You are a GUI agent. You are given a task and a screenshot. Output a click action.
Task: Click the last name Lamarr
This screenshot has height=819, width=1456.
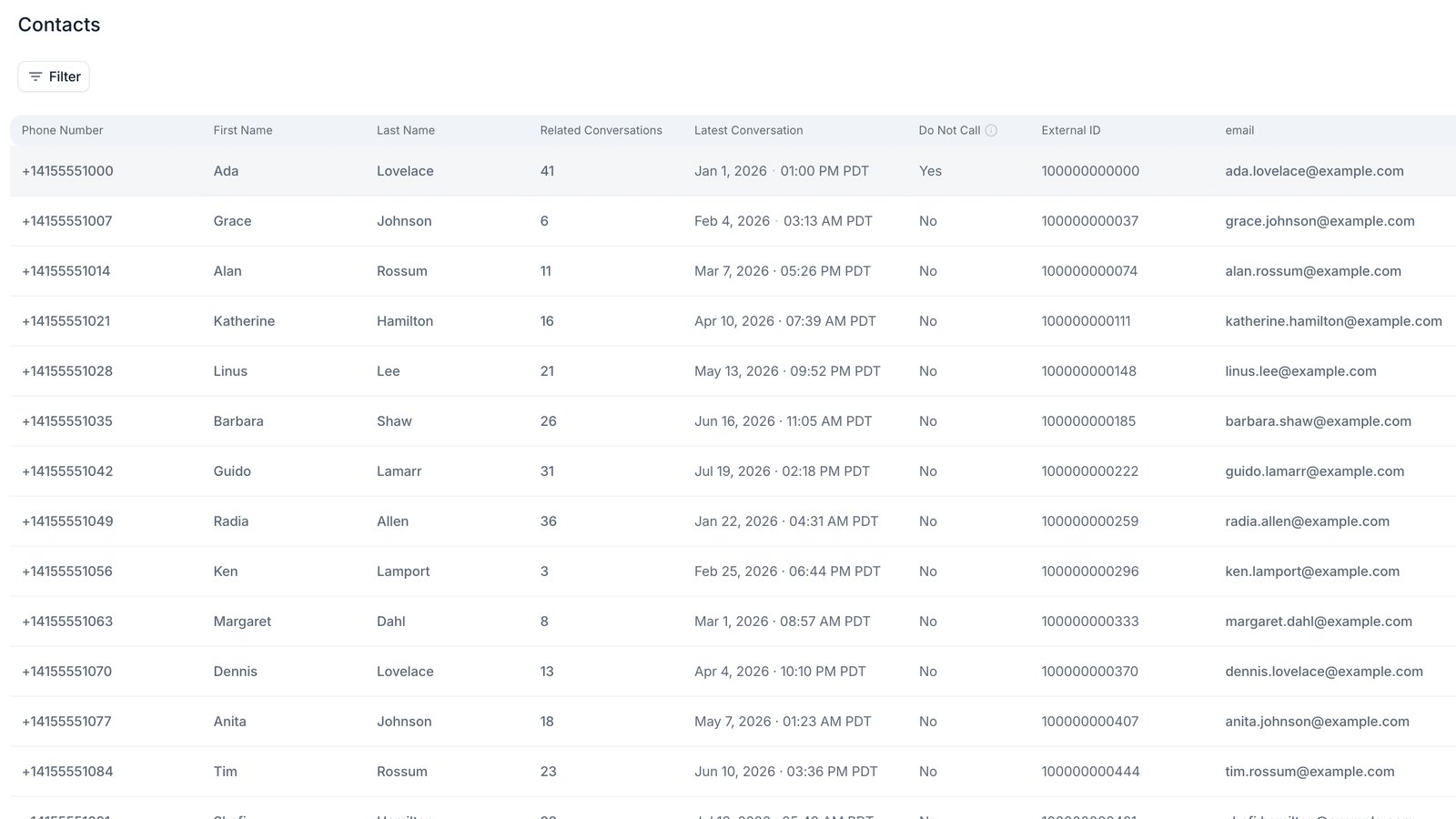pos(399,471)
